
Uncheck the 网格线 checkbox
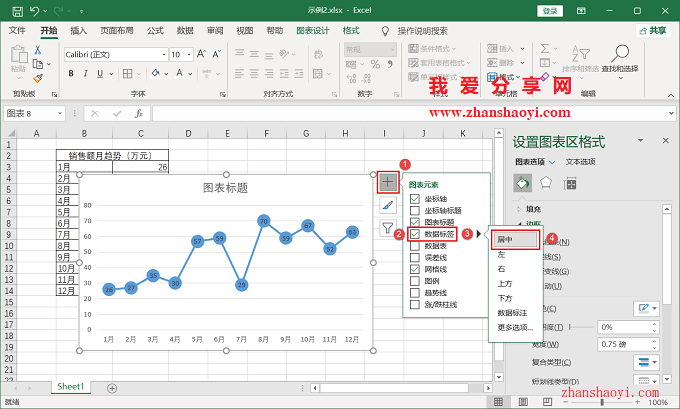coord(415,269)
